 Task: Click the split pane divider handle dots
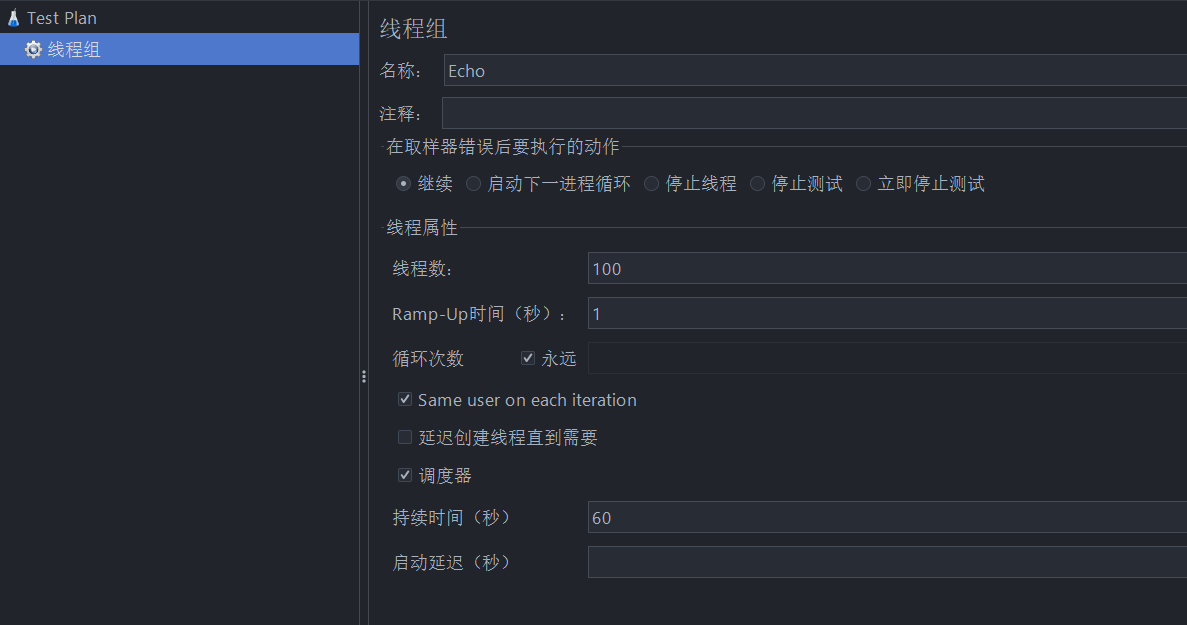click(364, 376)
